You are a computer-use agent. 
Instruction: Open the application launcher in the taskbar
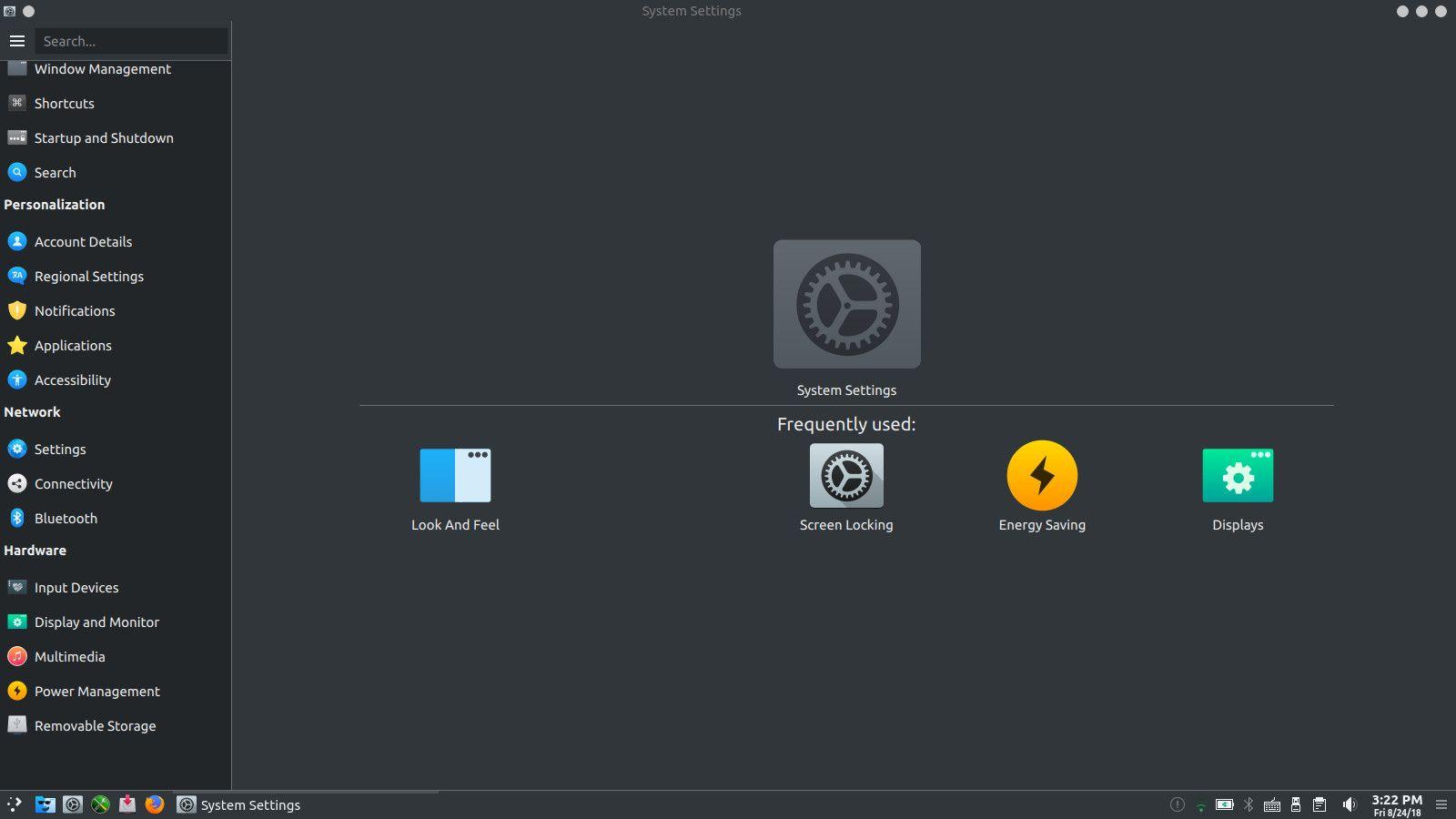pyautogui.click(x=15, y=804)
